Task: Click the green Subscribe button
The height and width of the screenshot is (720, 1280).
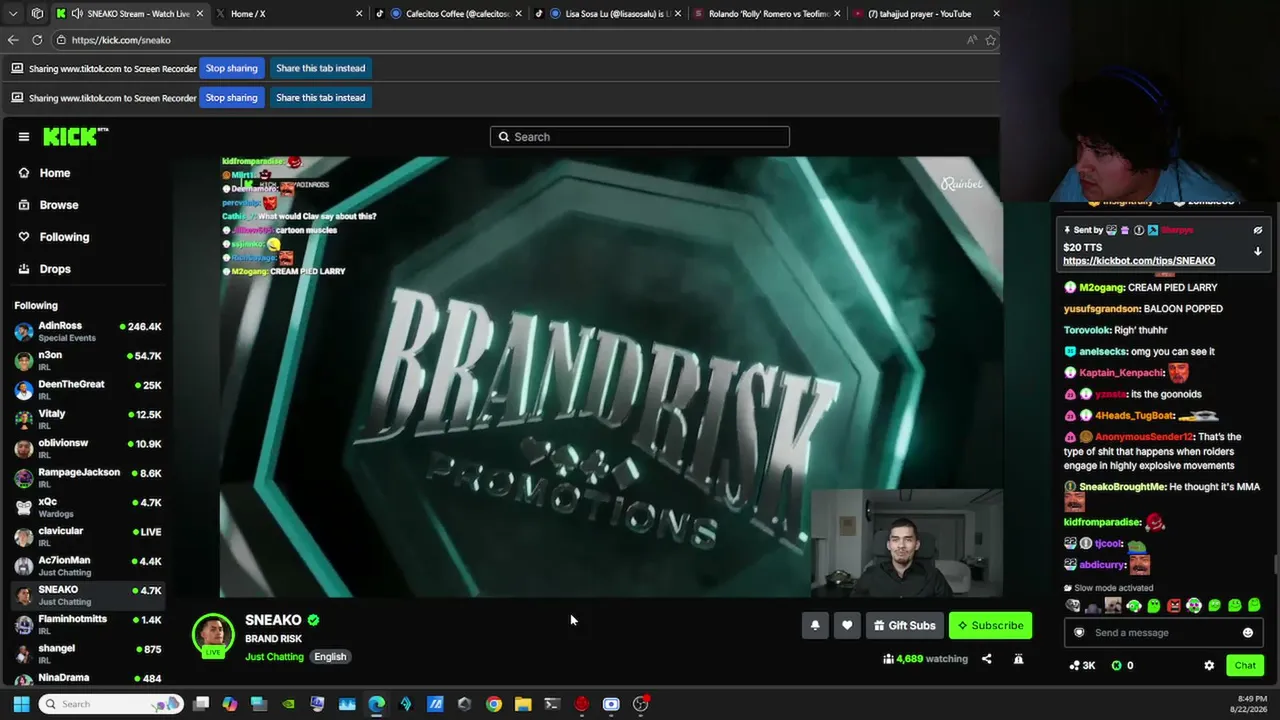Action: click(x=990, y=626)
